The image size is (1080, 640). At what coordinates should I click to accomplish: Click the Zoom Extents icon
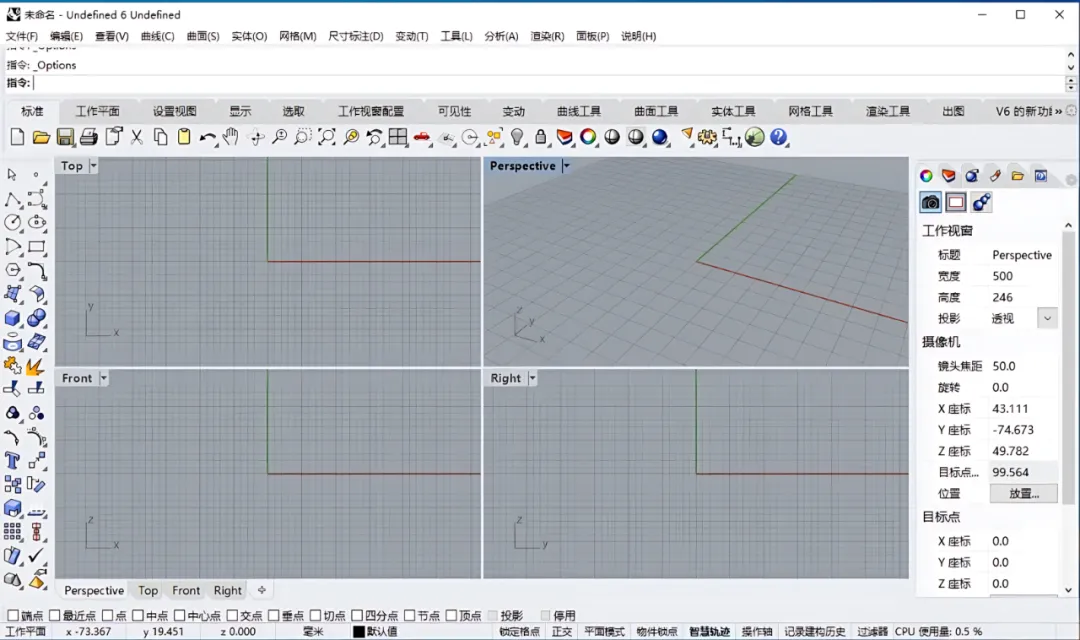[x=326, y=137]
